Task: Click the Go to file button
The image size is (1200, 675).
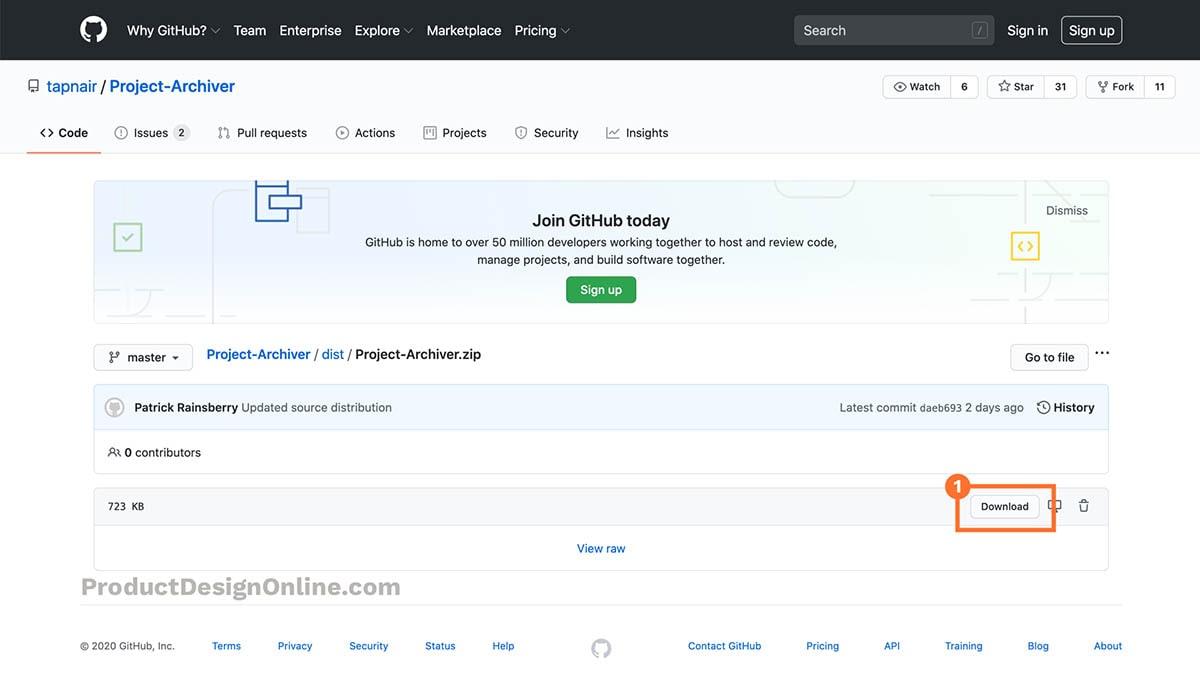Action: pos(1050,357)
